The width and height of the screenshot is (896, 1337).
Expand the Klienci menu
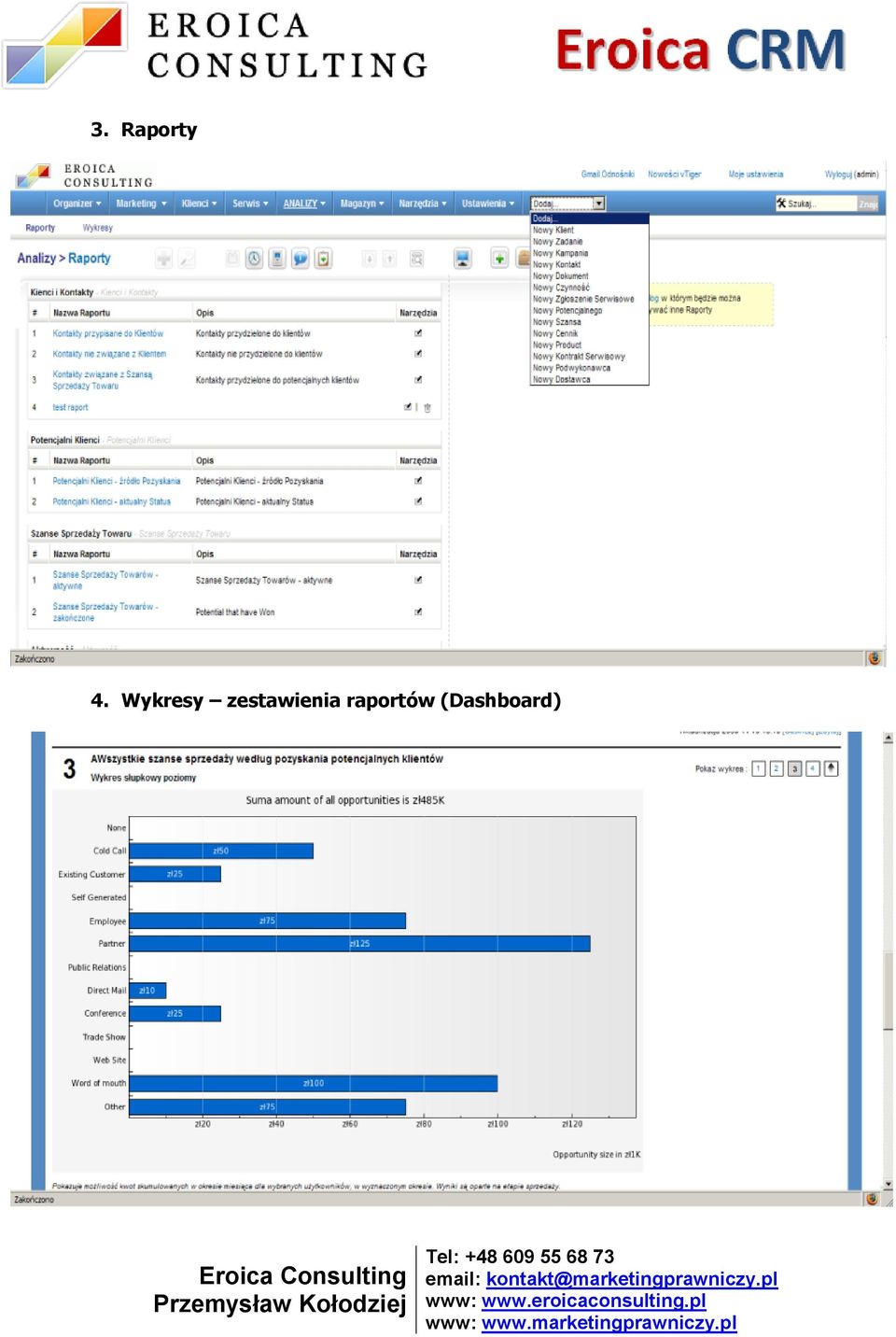(199, 204)
